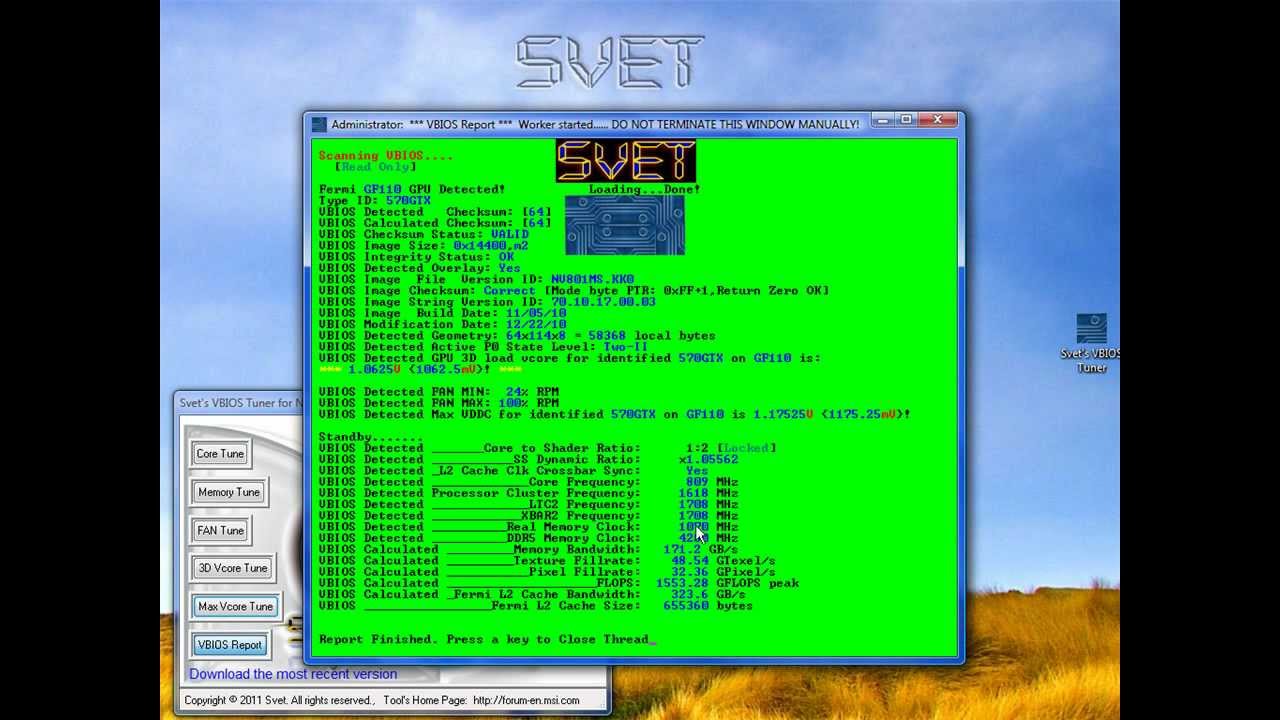Click the 'Fermi L2 Cache Size' line

tap(536, 605)
